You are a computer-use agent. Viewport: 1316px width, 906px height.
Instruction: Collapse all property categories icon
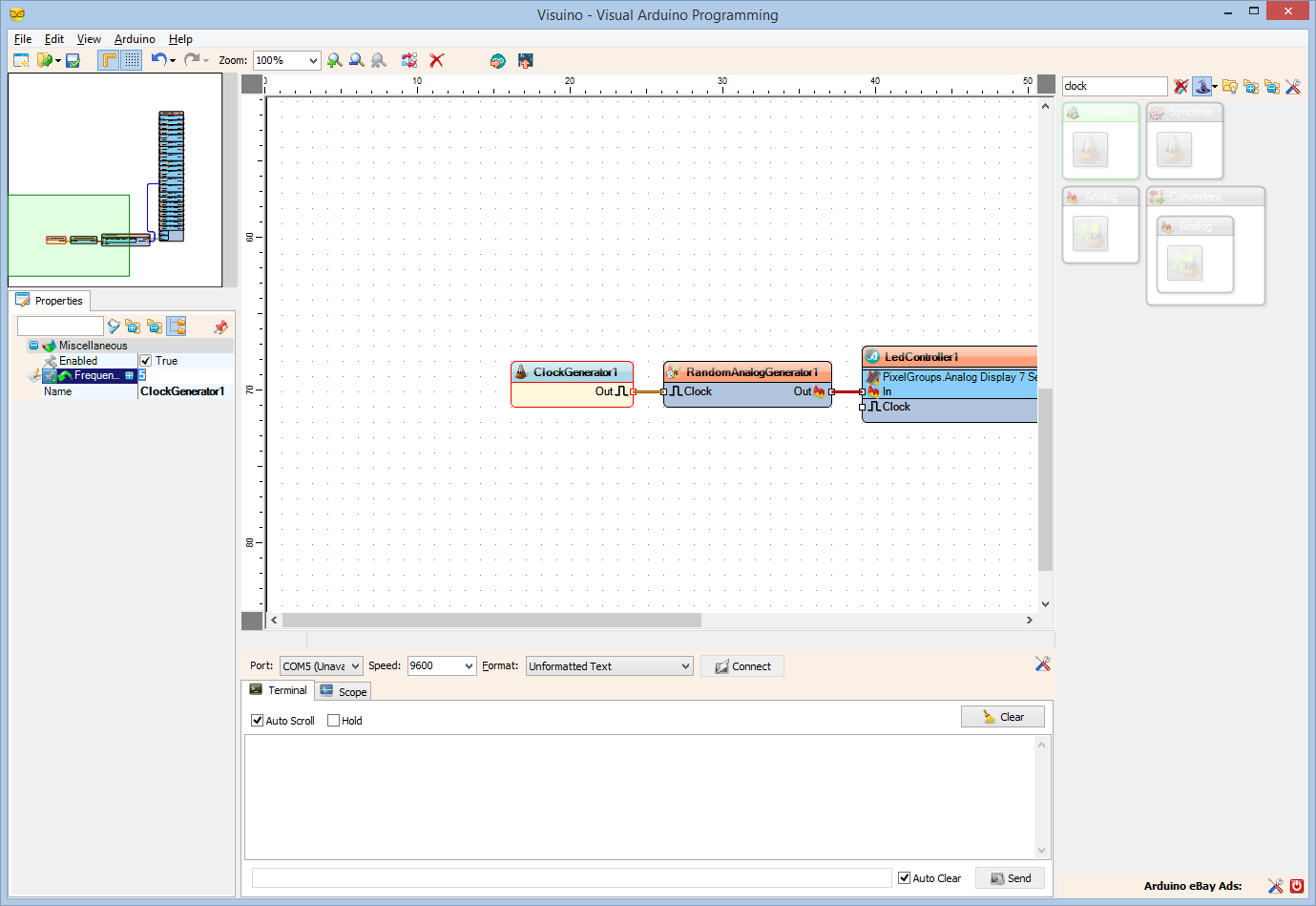pyautogui.click(x=154, y=327)
